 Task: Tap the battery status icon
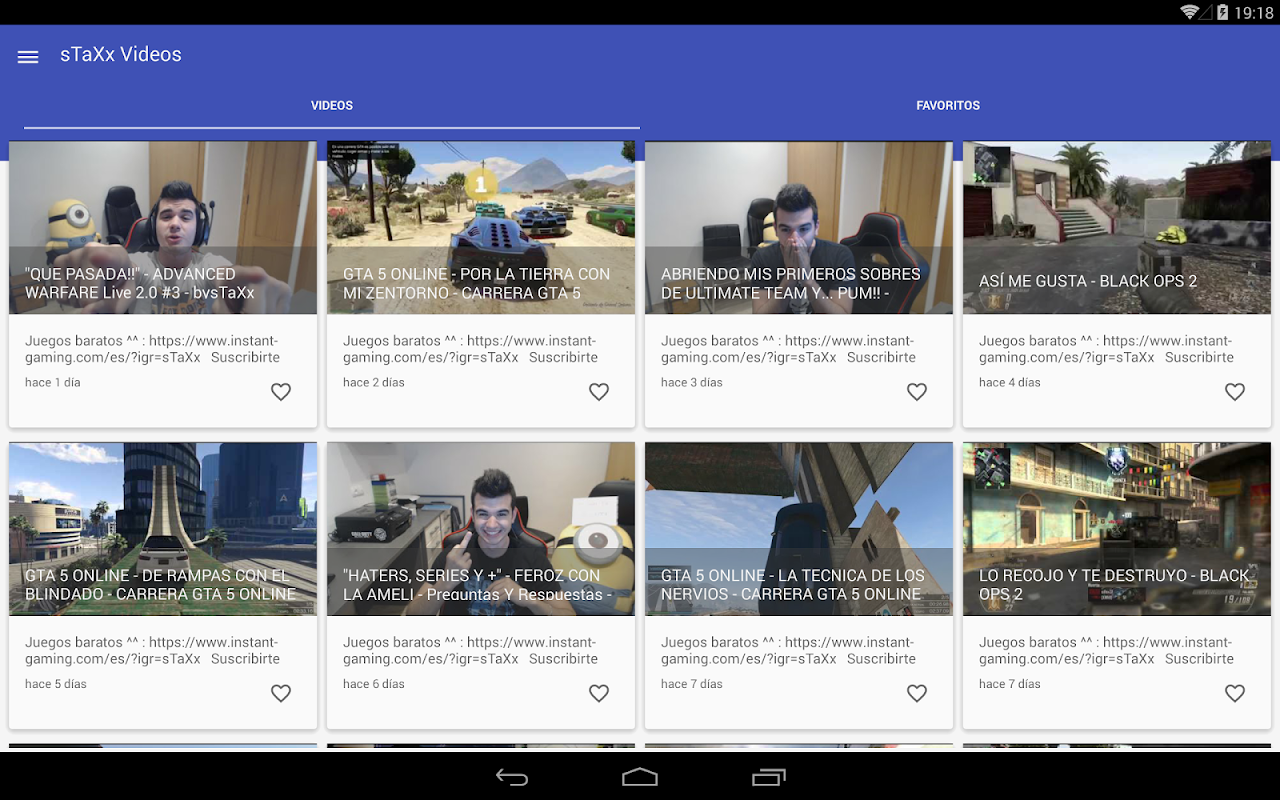[x=1222, y=12]
